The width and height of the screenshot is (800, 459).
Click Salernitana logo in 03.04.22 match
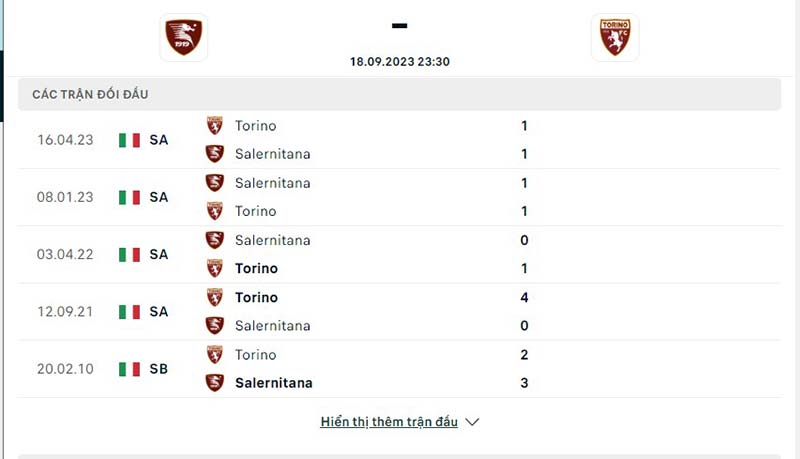214,240
